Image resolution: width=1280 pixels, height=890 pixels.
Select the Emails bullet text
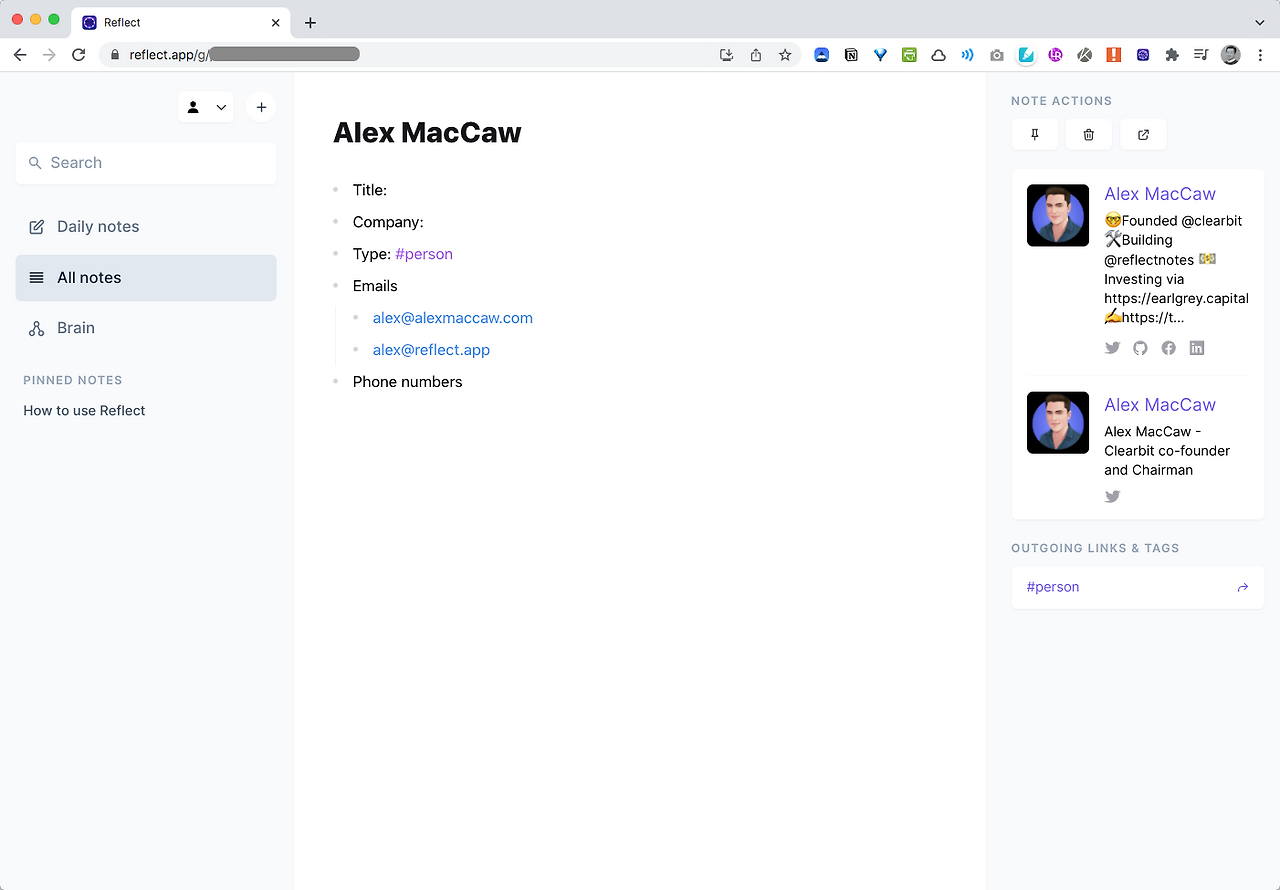coord(375,286)
